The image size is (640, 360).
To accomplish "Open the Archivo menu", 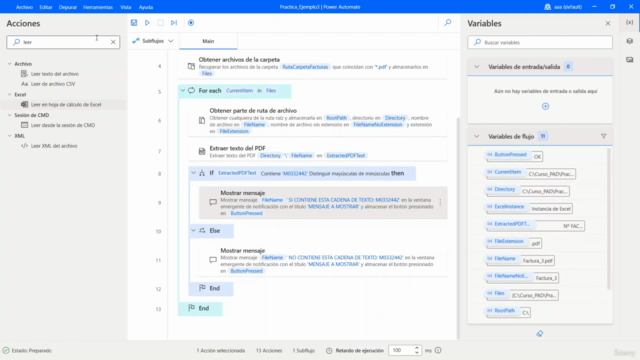I will coord(24,7).
